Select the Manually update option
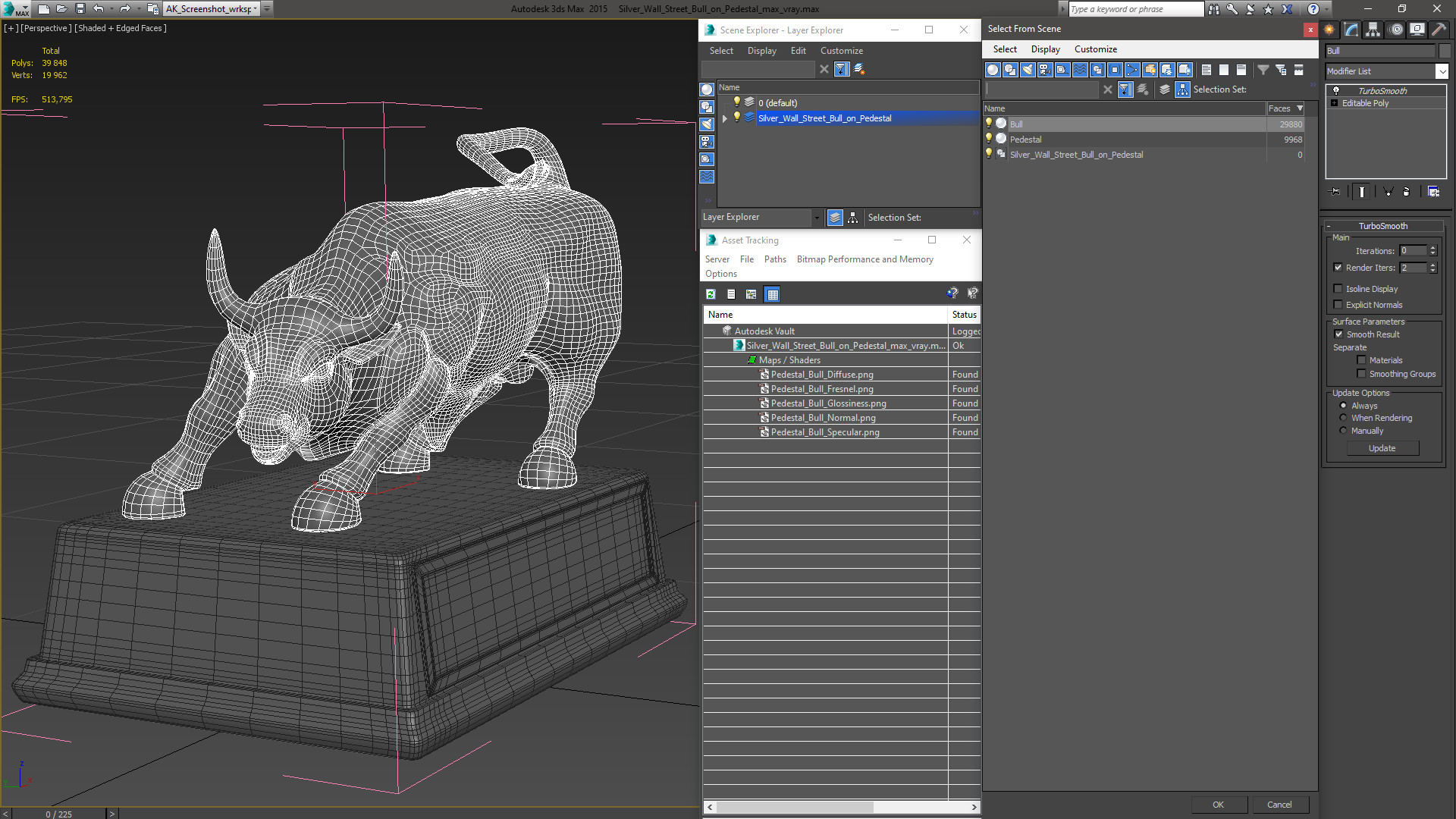The height and width of the screenshot is (819, 1456). [x=1343, y=431]
